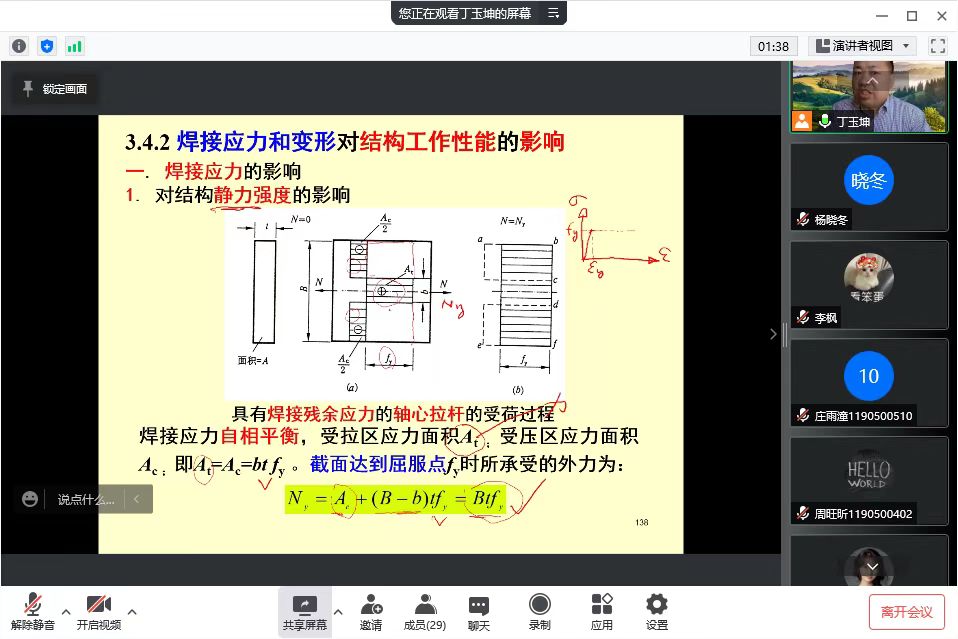Viewport: 958px width, 639px height.
Task: Expand screen viewing banner menu
Action: coord(554,13)
